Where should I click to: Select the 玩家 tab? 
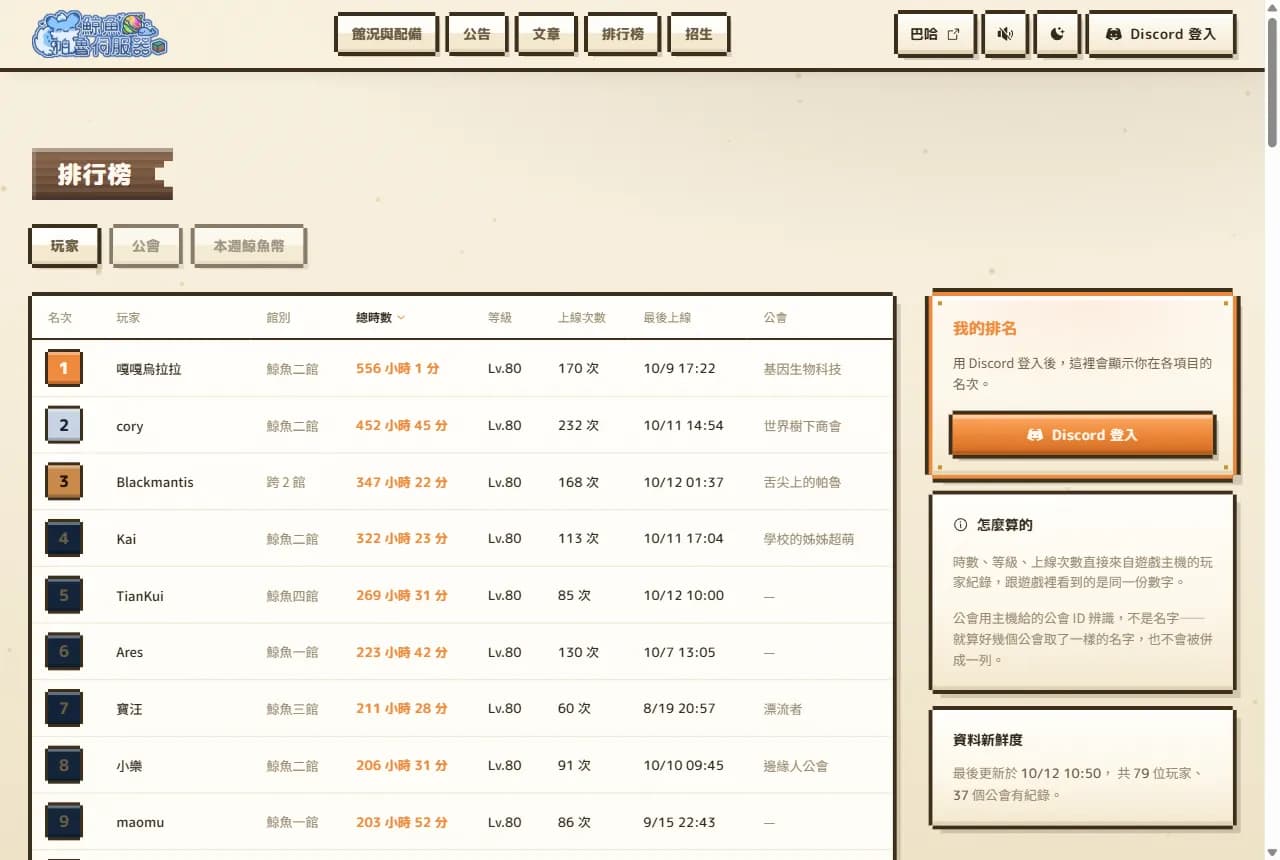click(65, 245)
